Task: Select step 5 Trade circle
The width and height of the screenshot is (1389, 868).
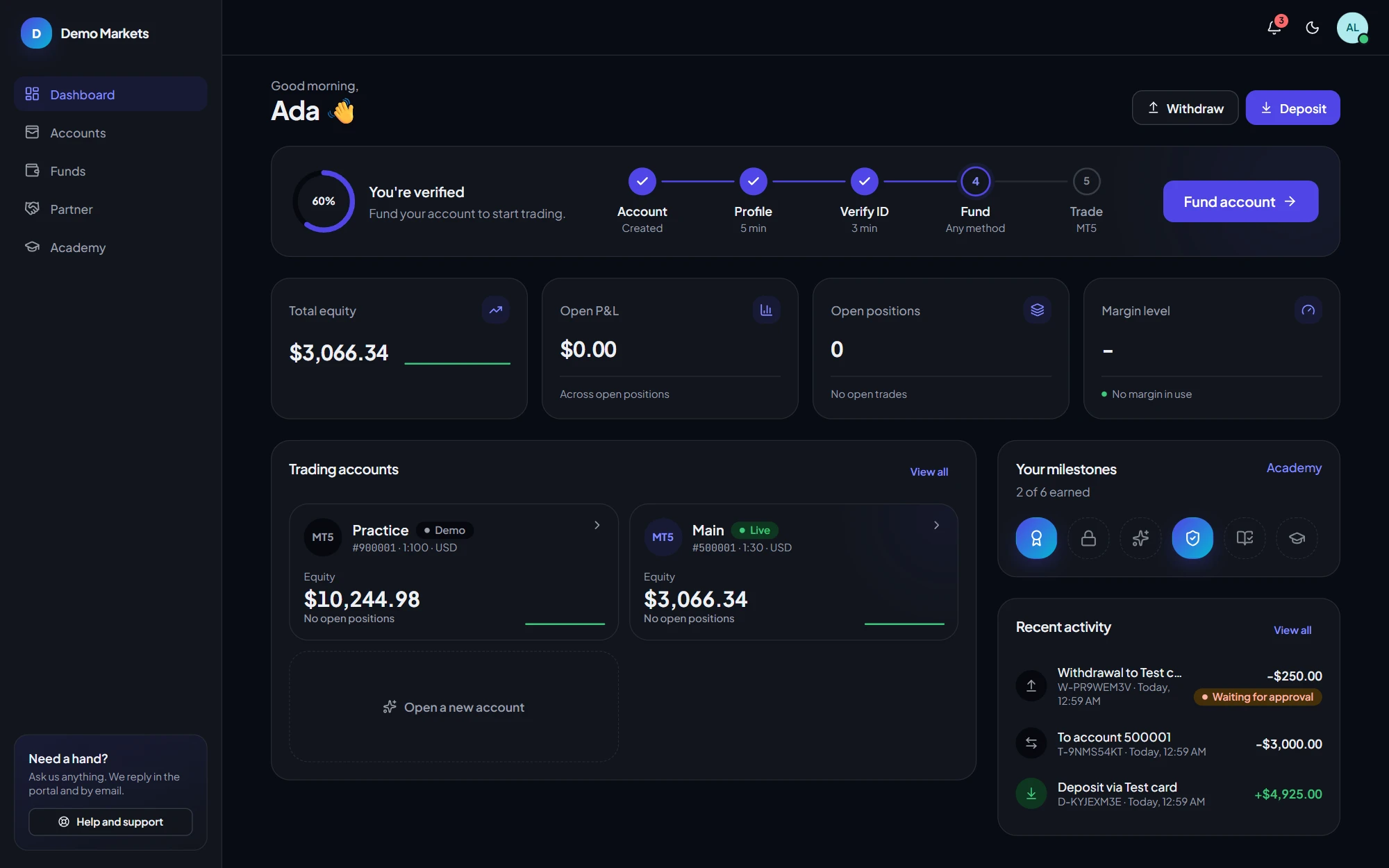Action: (1087, 181)
